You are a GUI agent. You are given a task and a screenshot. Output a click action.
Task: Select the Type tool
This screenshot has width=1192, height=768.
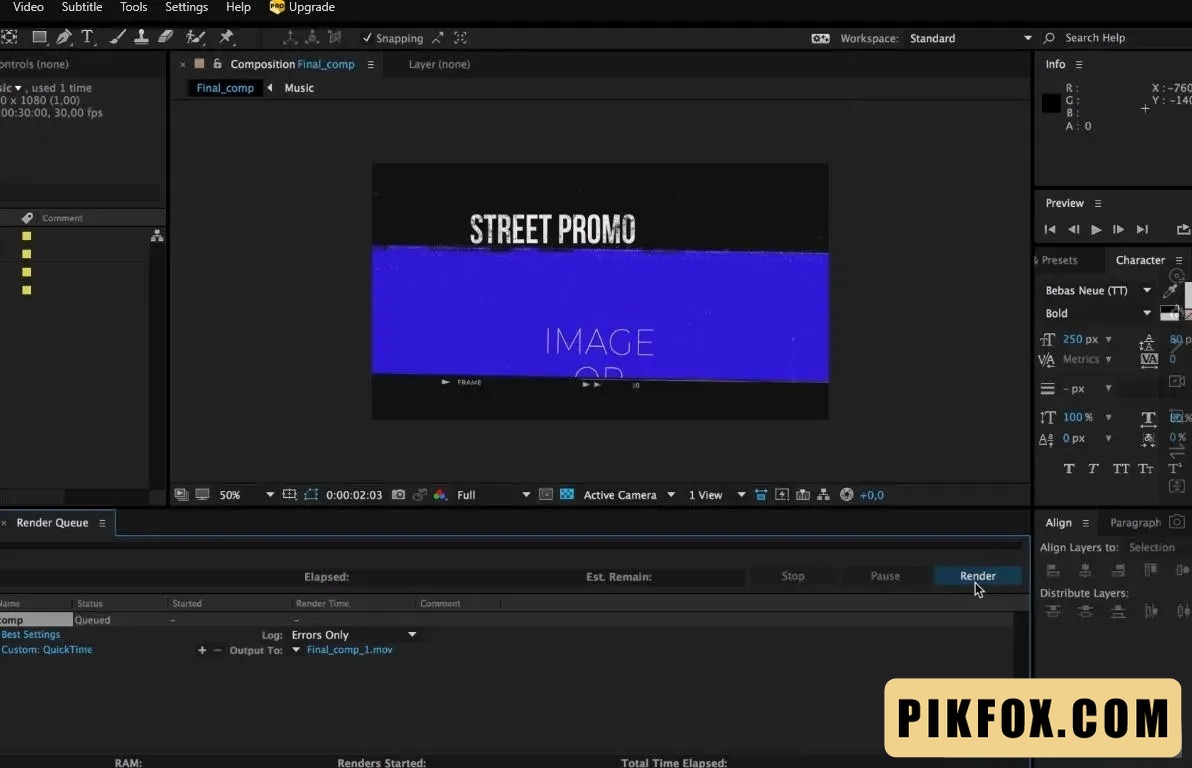point(87,37)
